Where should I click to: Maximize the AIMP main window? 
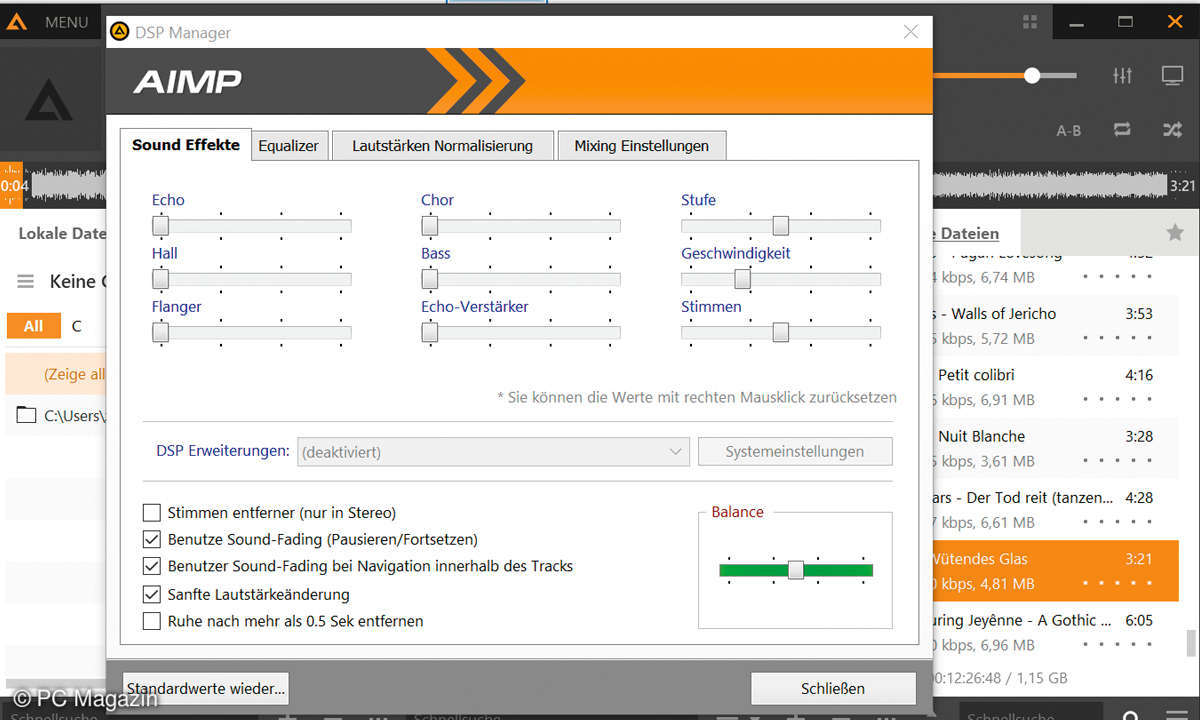tap(1126, 22)
